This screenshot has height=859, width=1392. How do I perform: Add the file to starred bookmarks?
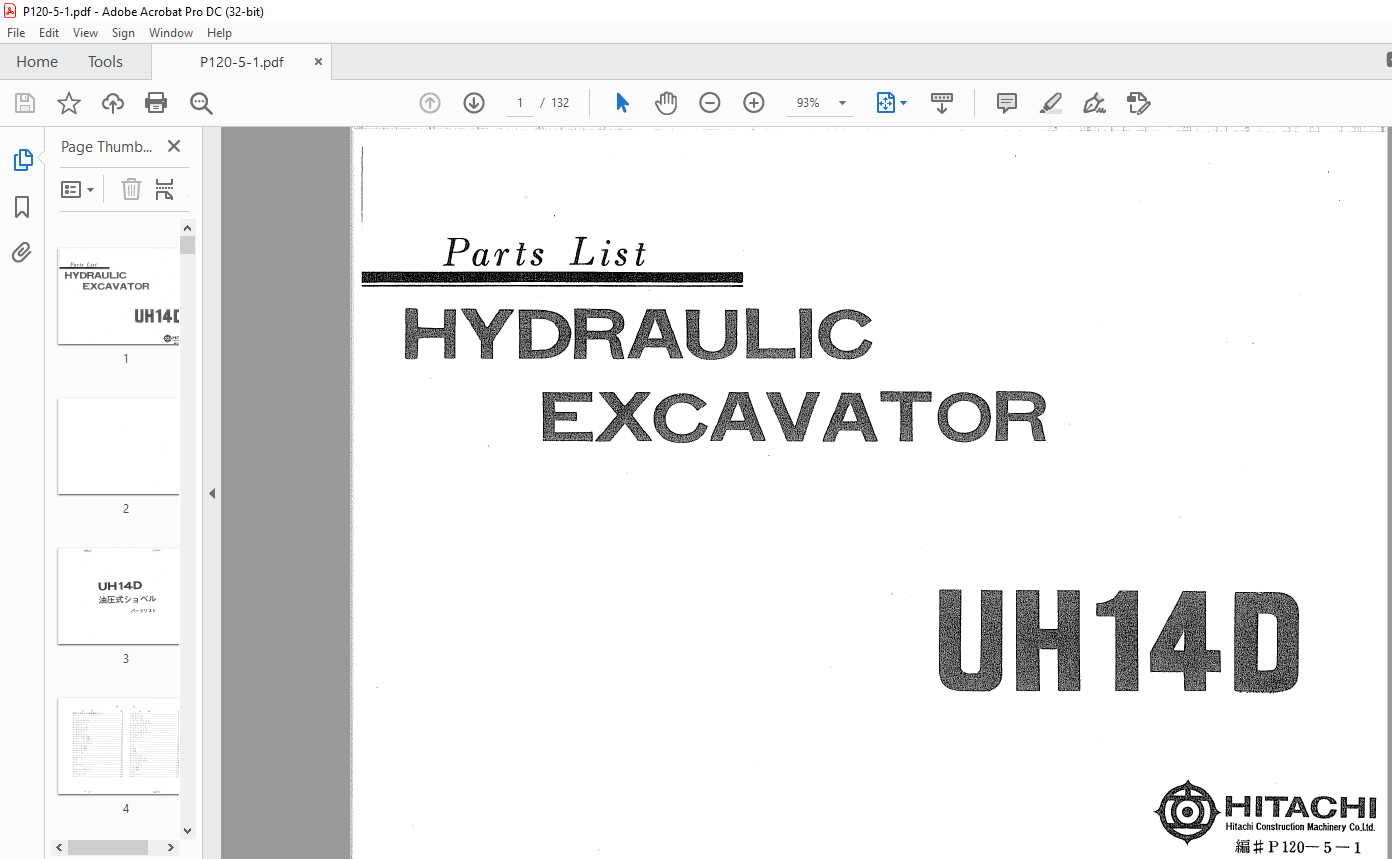tap(68, 103)
